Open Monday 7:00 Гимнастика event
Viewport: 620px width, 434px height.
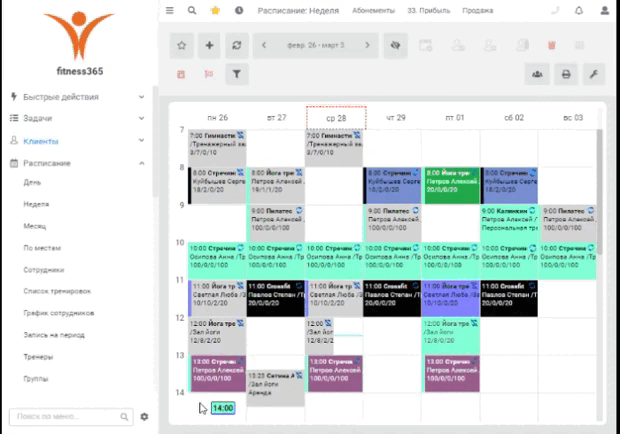tap(217, 148)
